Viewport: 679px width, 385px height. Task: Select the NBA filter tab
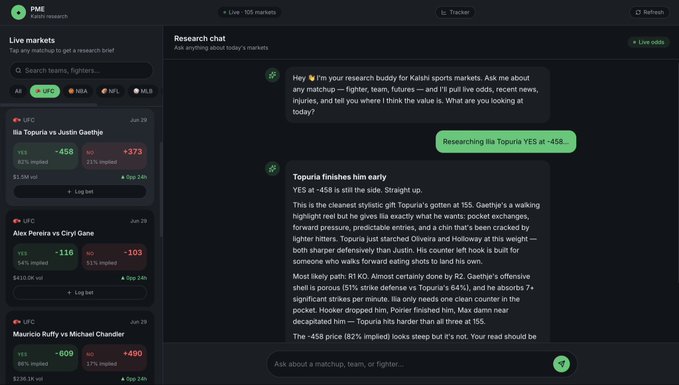tap(78, 91)
